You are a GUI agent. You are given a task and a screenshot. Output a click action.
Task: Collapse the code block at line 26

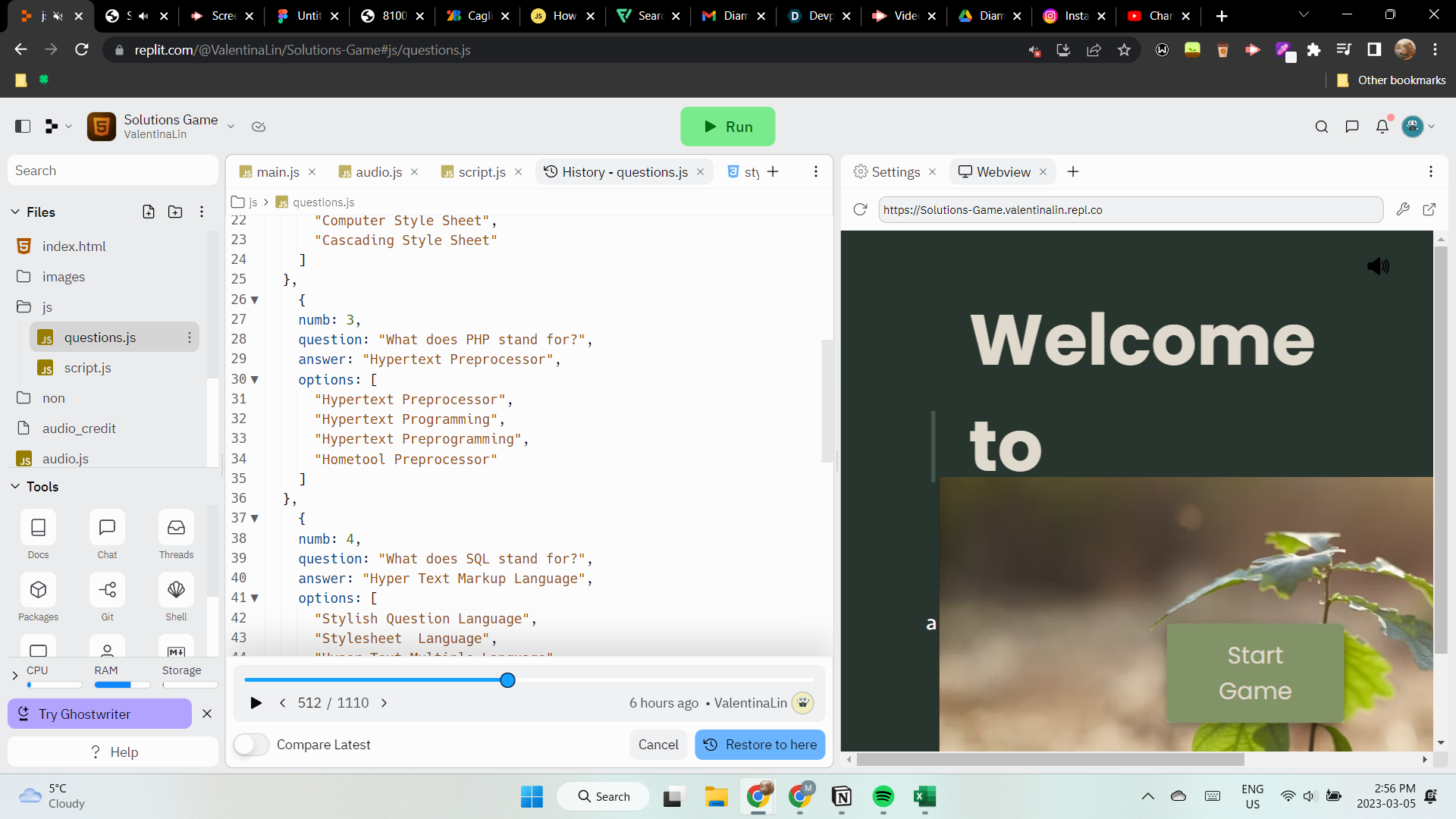click(255, 300)
